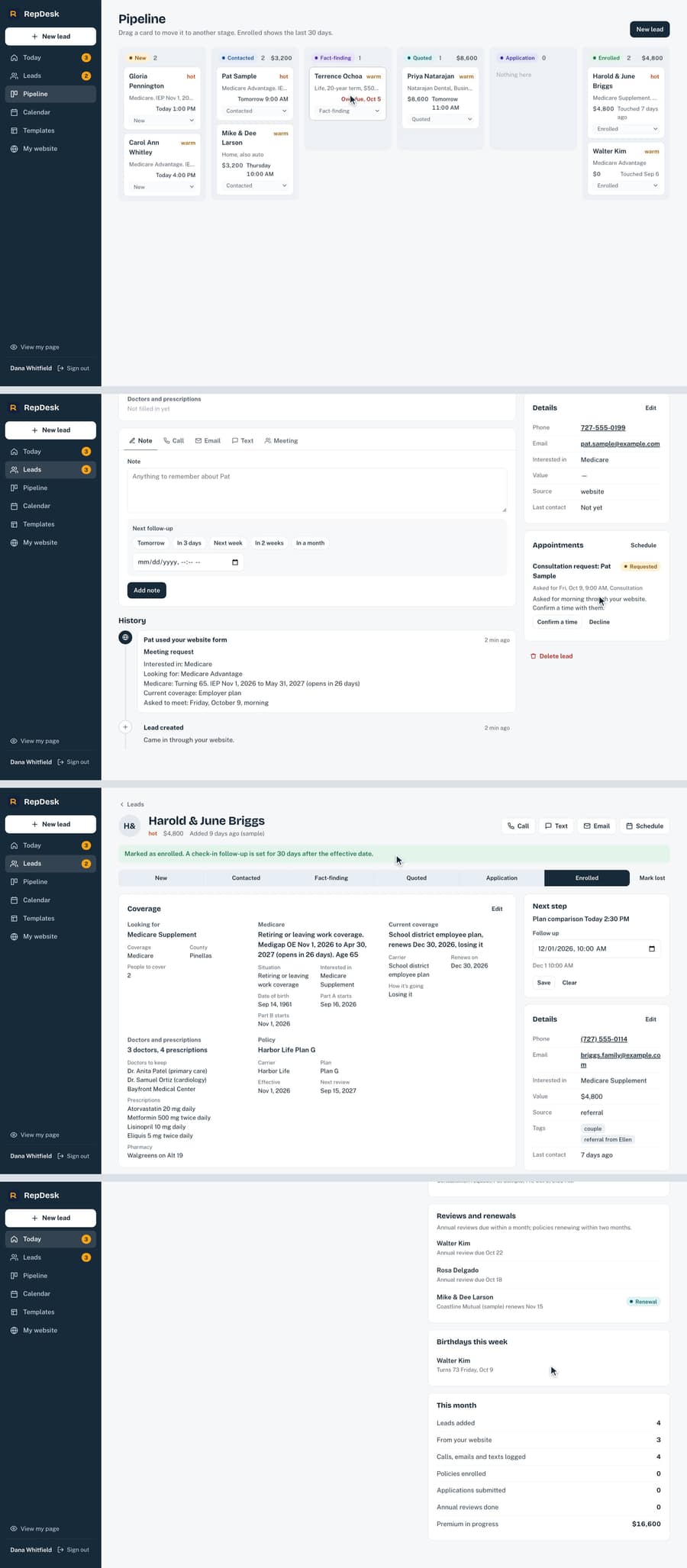Open Mike & Dee Larson renewal row

[x=548, y=1302]
